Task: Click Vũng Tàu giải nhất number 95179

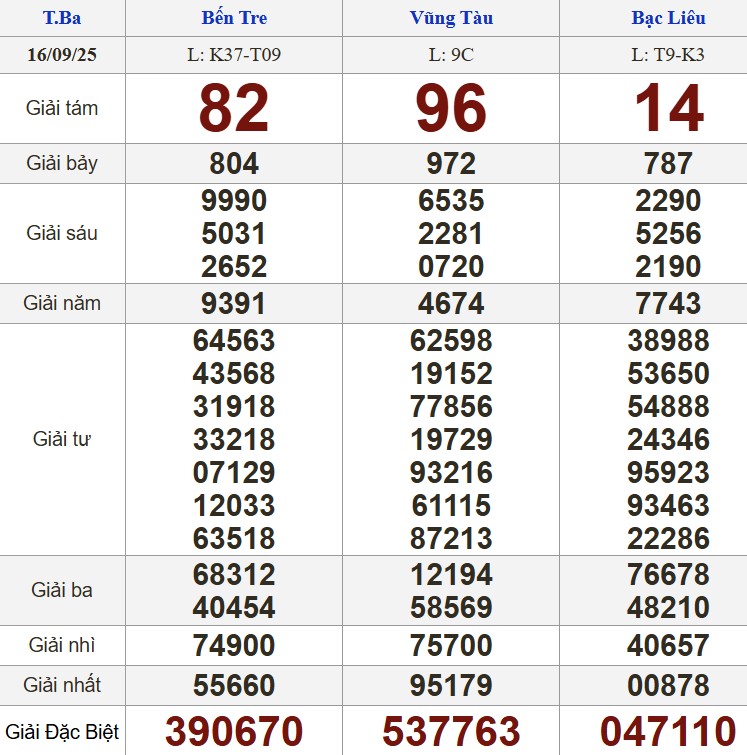Action: coord(451,685)
